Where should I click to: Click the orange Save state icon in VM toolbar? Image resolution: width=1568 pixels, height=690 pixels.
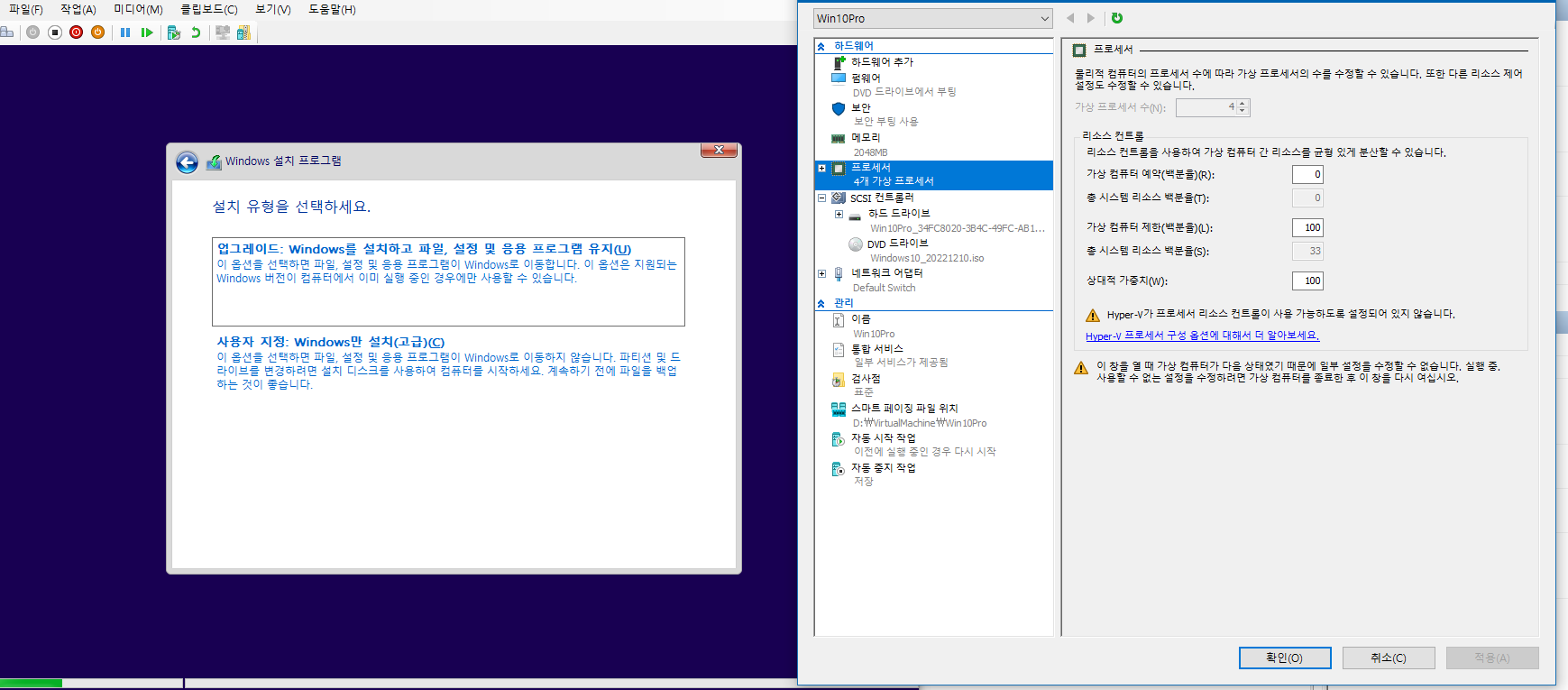(98, 32)
